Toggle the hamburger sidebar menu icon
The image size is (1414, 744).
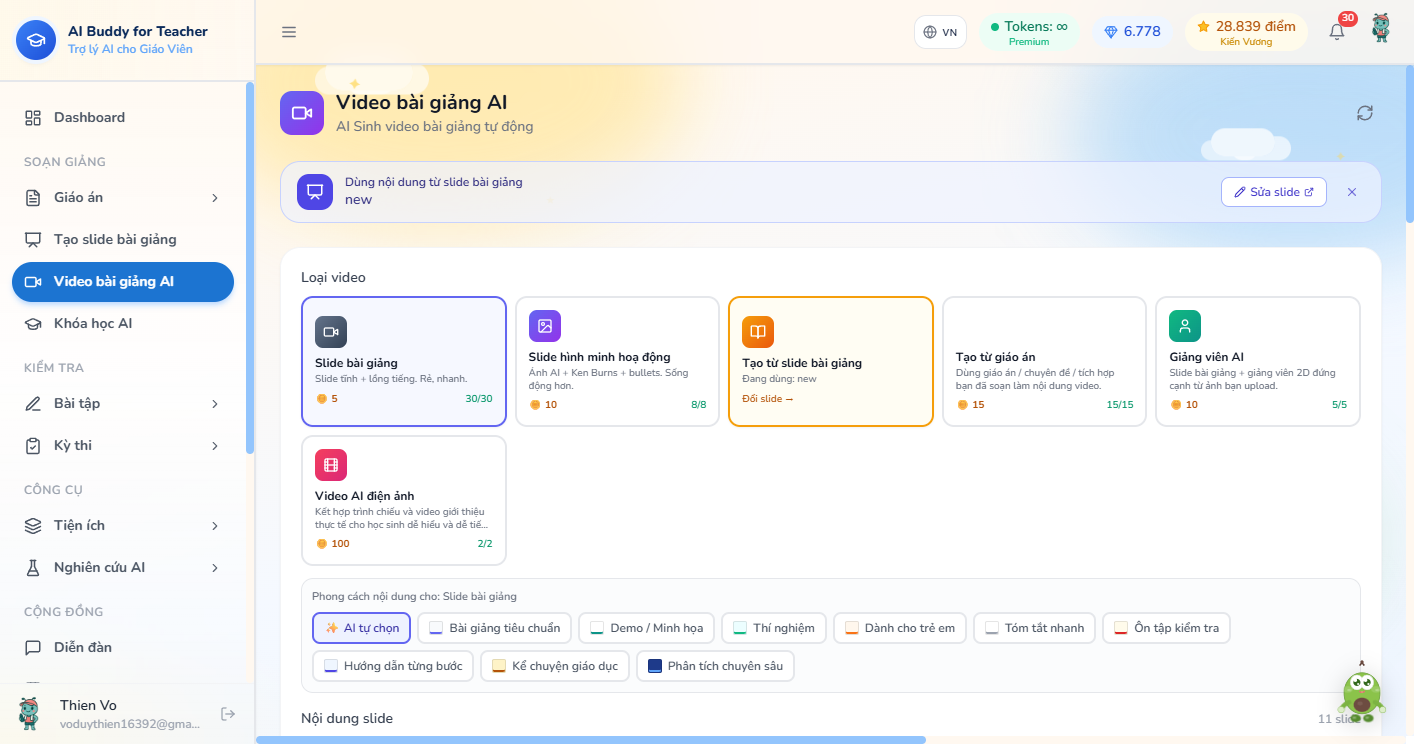click(x=289, y=32)
